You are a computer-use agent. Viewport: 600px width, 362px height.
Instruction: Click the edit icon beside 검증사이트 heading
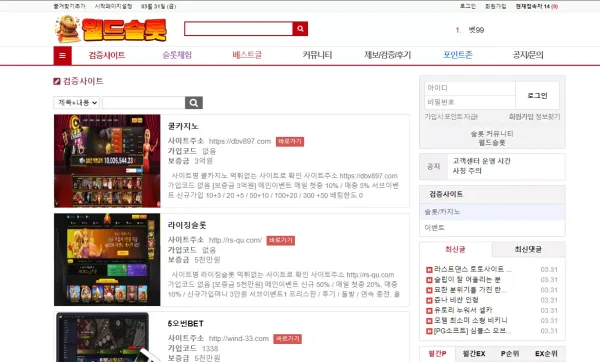click(x=57, y=81)
